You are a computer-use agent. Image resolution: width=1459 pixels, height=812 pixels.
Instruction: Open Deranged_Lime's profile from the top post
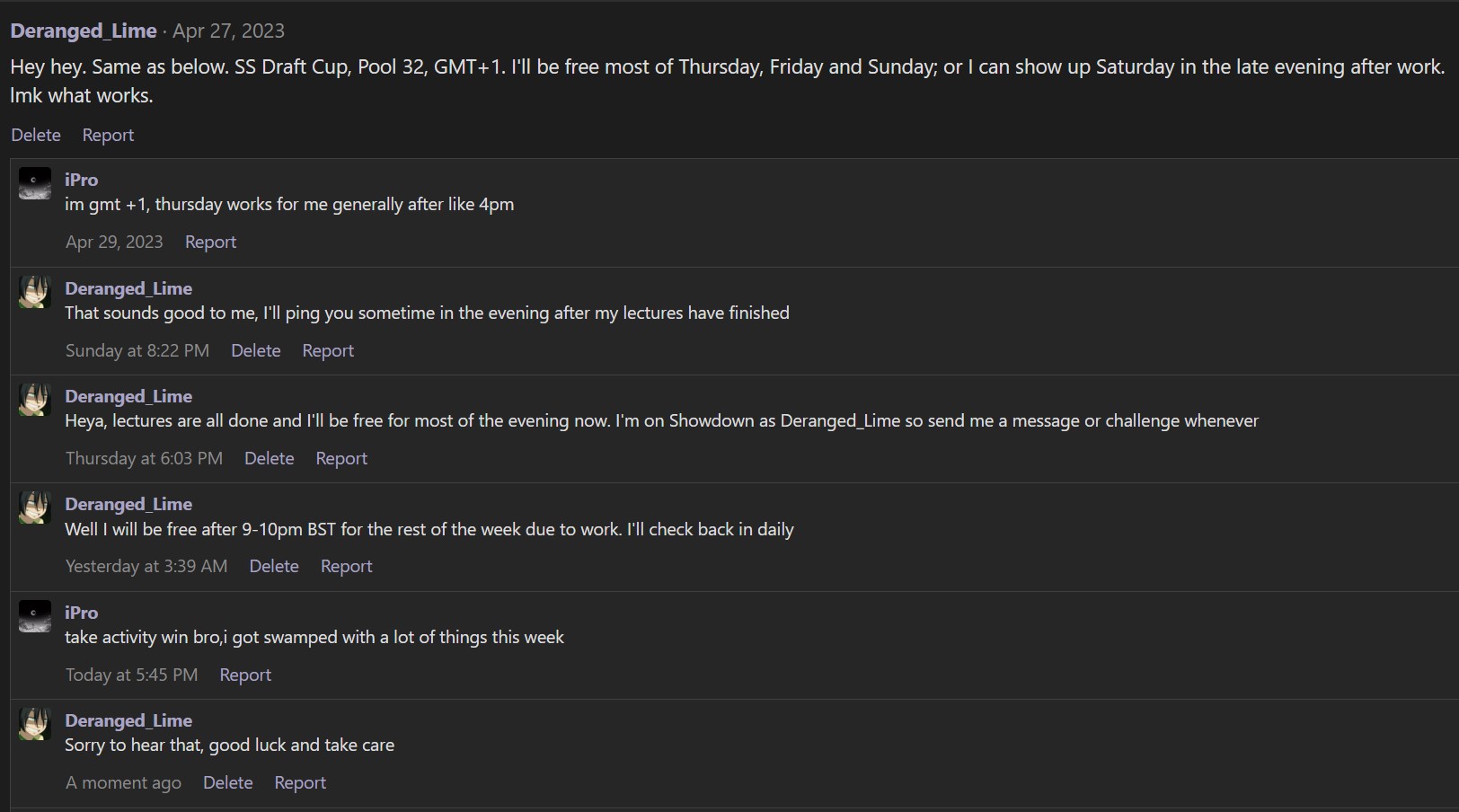(x=84, y=31)
